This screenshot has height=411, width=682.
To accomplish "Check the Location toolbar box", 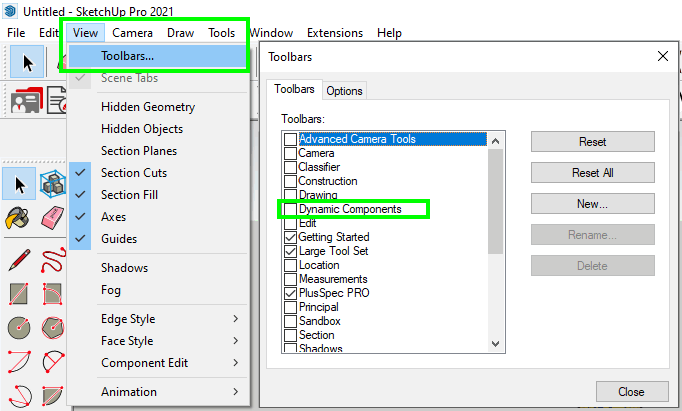I will pyautogui.click(x=290, y=265).
